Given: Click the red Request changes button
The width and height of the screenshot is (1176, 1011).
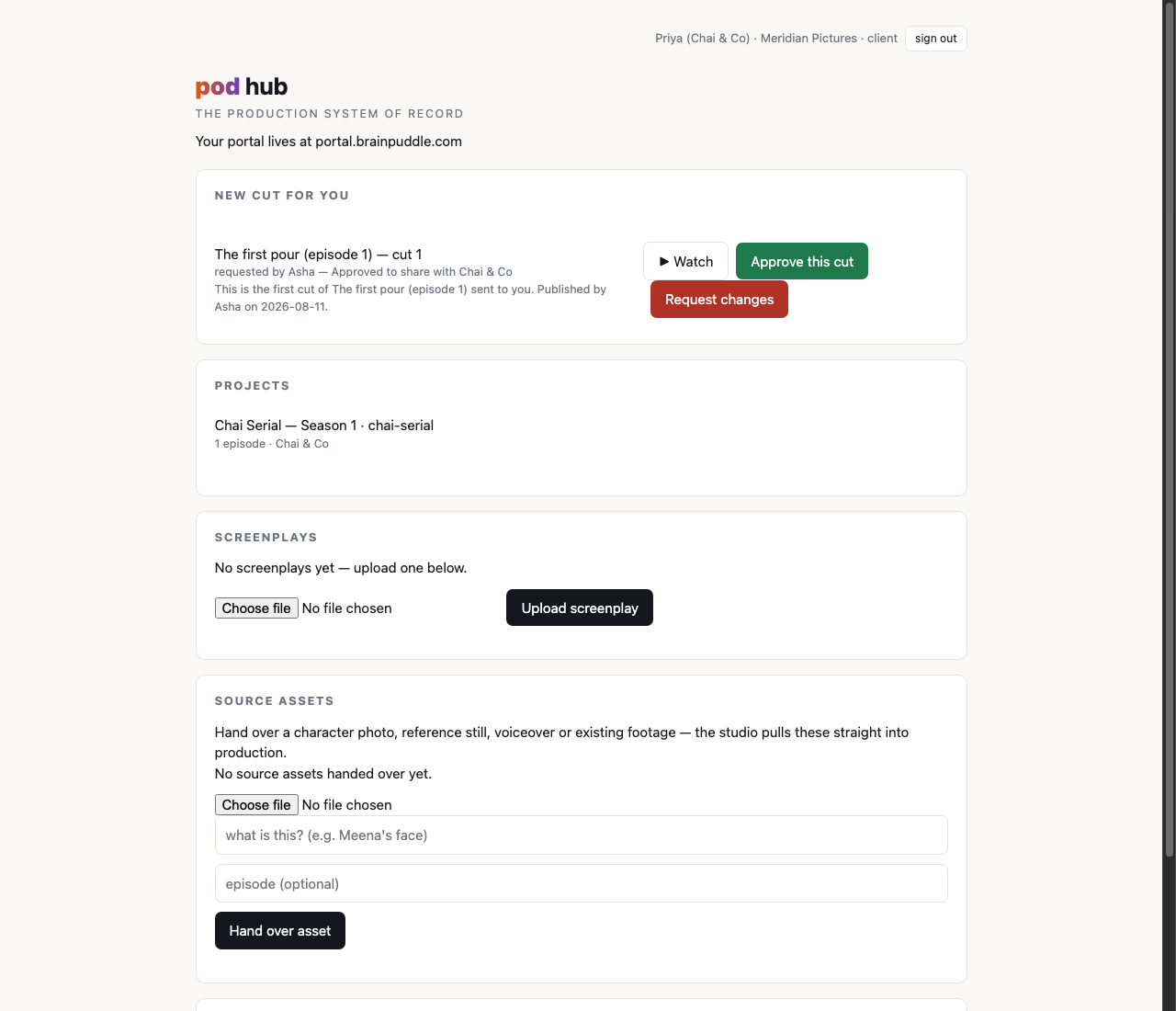Looking at the screenshot, I should click(x=719, y=300).
